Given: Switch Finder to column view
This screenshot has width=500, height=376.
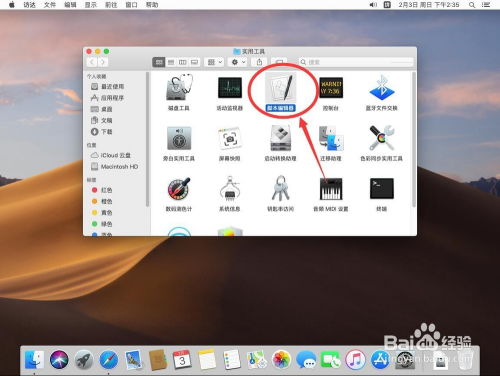Looking at the screenshot, I should (x=183, y=62).
